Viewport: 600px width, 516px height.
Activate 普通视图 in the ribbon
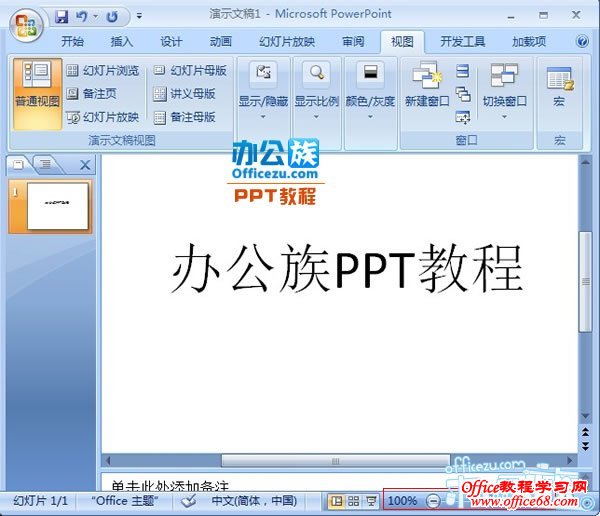tap(37, 94)
